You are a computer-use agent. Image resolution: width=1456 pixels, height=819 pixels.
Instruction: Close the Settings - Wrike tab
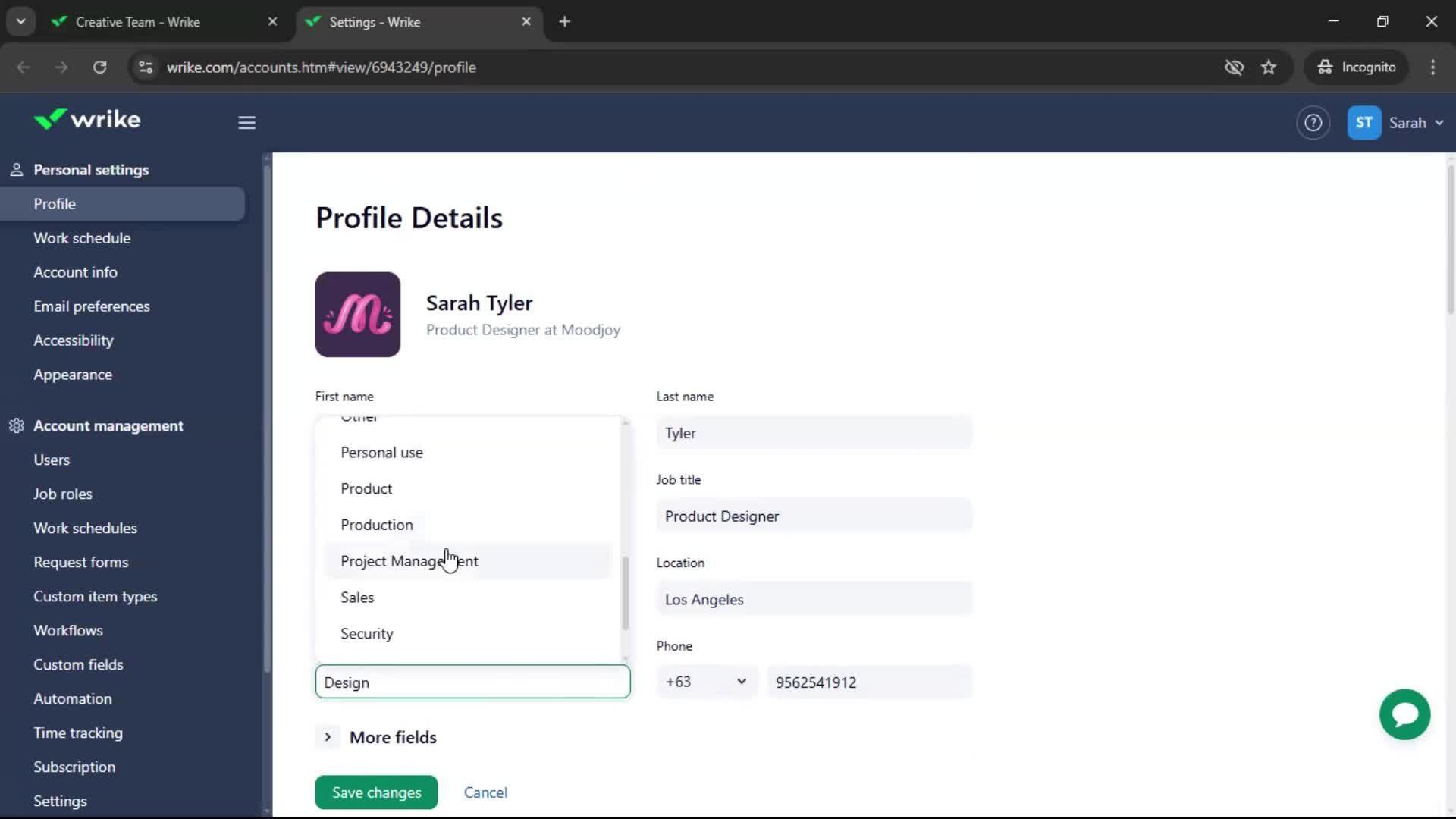pos(526,22)
